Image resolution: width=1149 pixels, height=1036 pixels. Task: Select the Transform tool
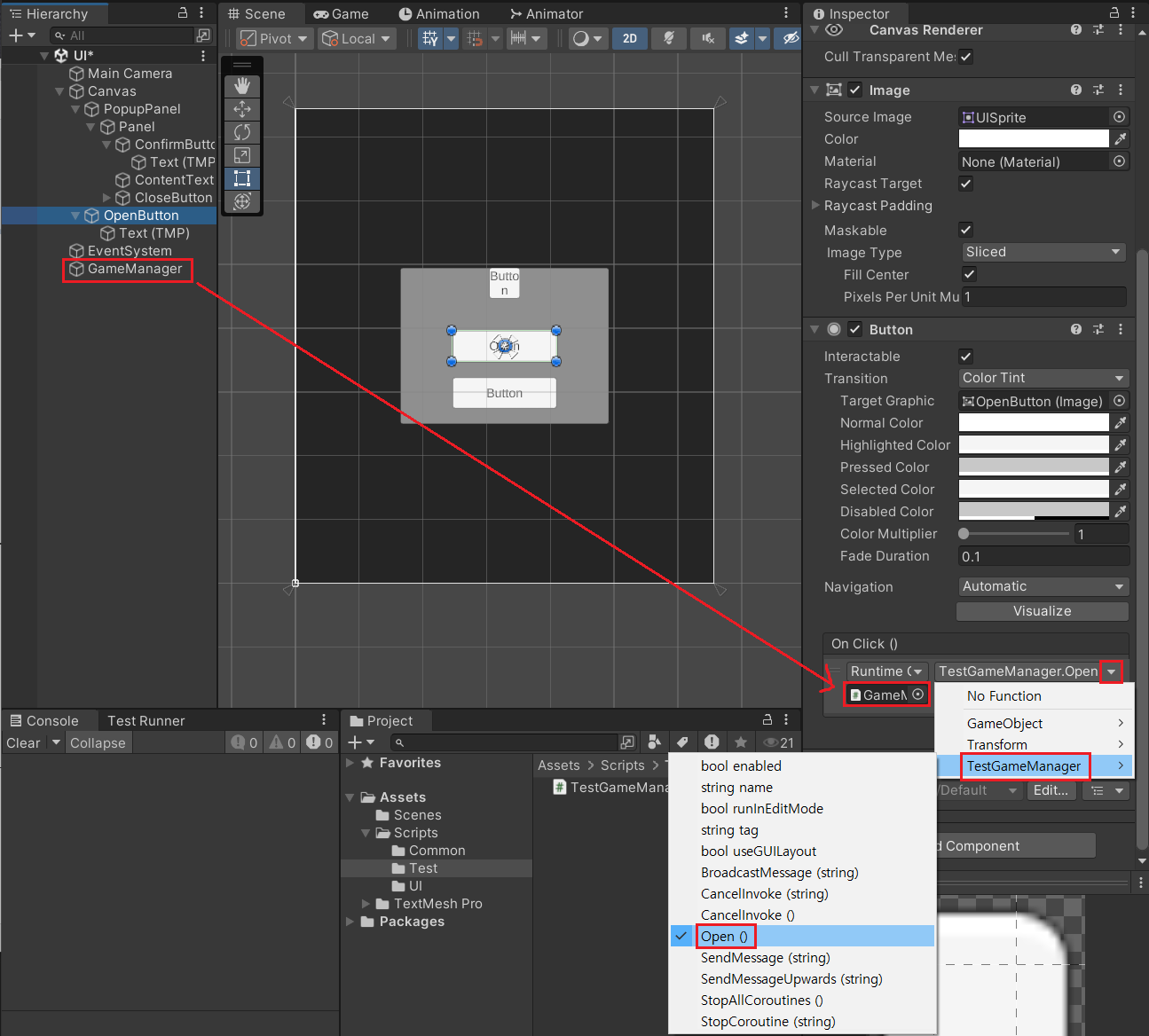click(241, 201)
